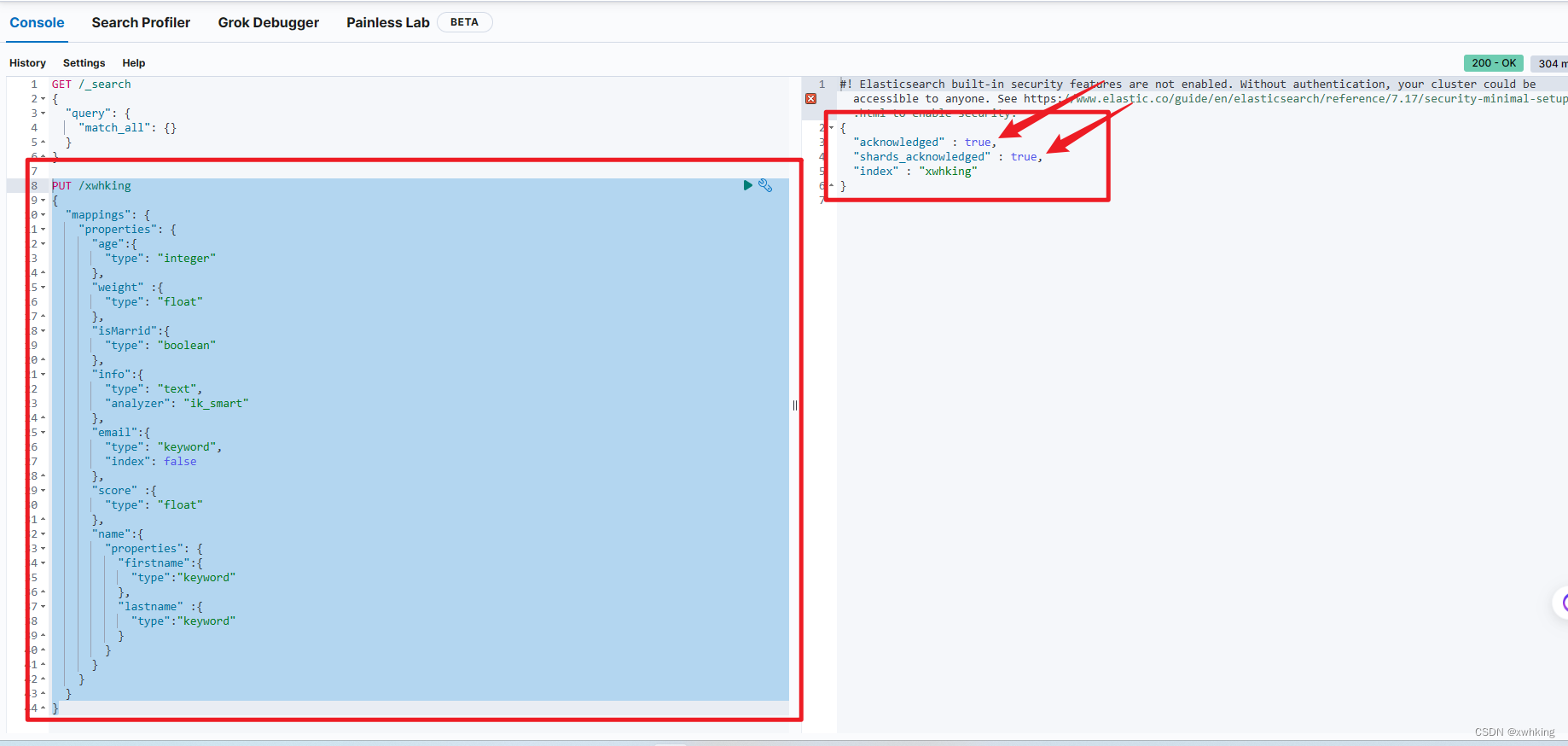1568x746 pixels.
Task: Collapse the "firstname" field fold arrow
Action: click(x=44, y=563)
